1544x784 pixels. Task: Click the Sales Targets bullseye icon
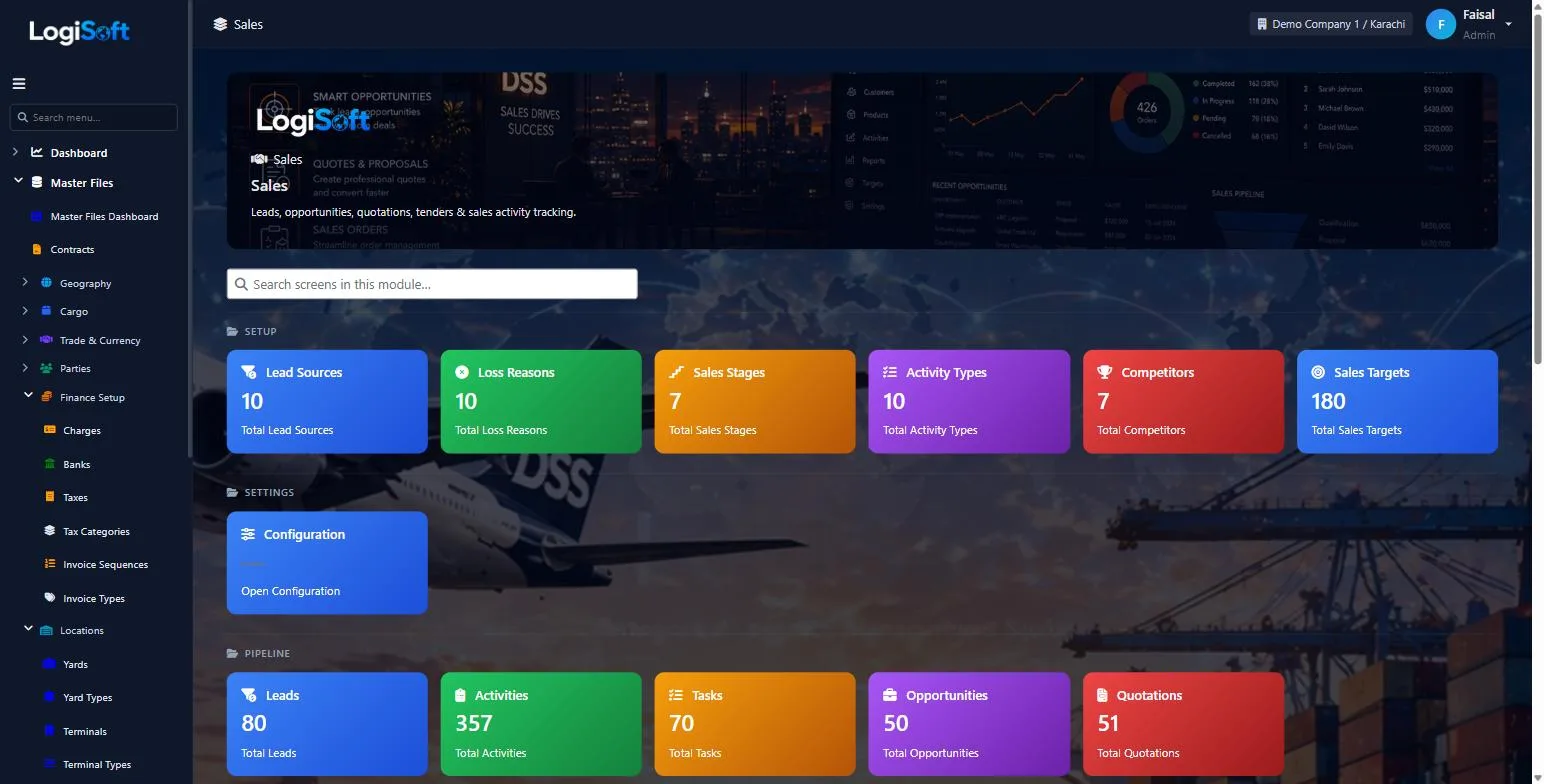pyautogui.click(x=1318, y=372)
